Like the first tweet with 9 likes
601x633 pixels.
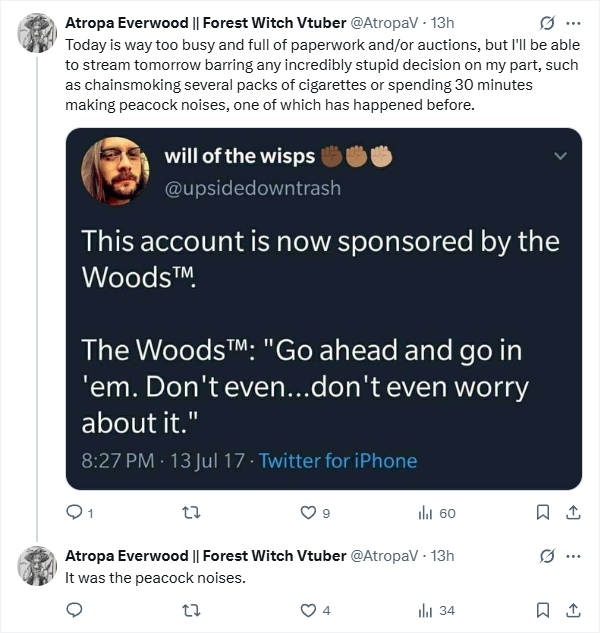click(309, 513)
